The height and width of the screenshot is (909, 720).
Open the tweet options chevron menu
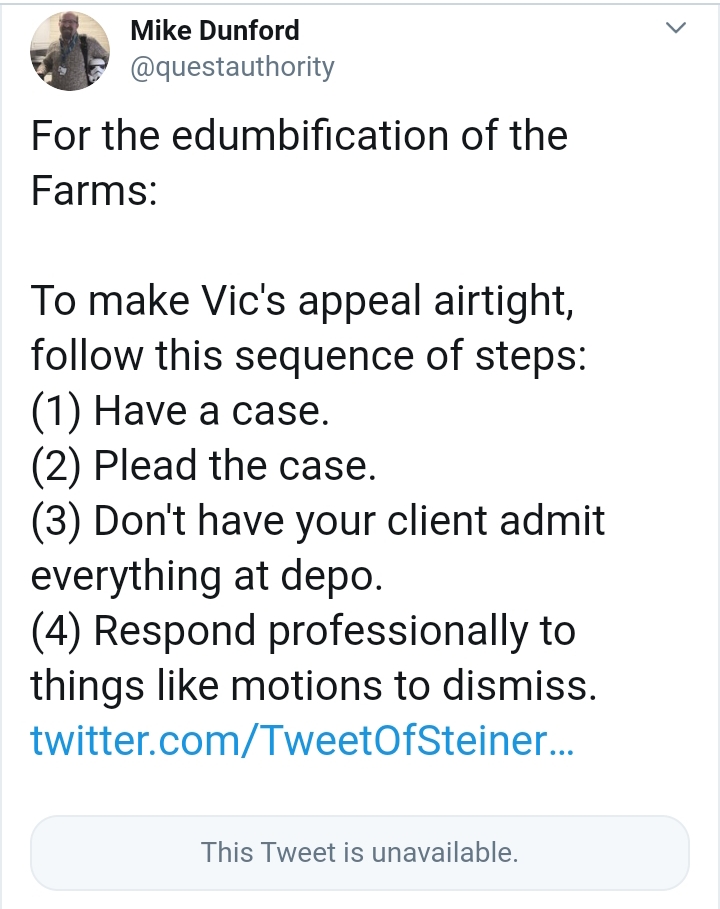coord(675,27)
